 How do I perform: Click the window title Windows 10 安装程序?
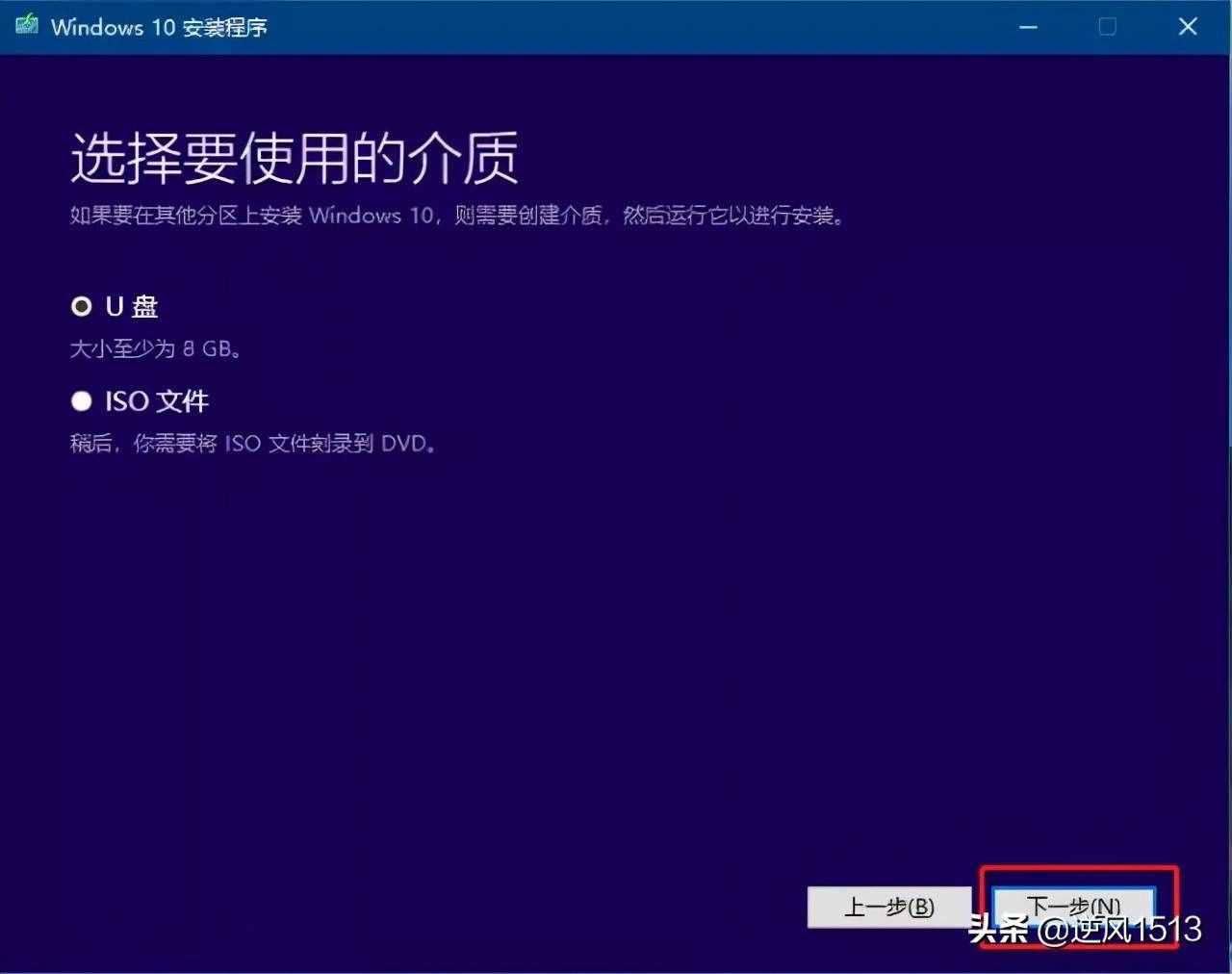[159, 27]
